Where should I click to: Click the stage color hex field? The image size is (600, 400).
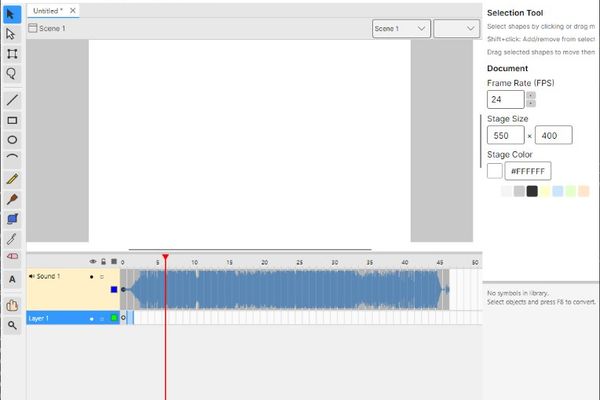[x=528, y=171]
